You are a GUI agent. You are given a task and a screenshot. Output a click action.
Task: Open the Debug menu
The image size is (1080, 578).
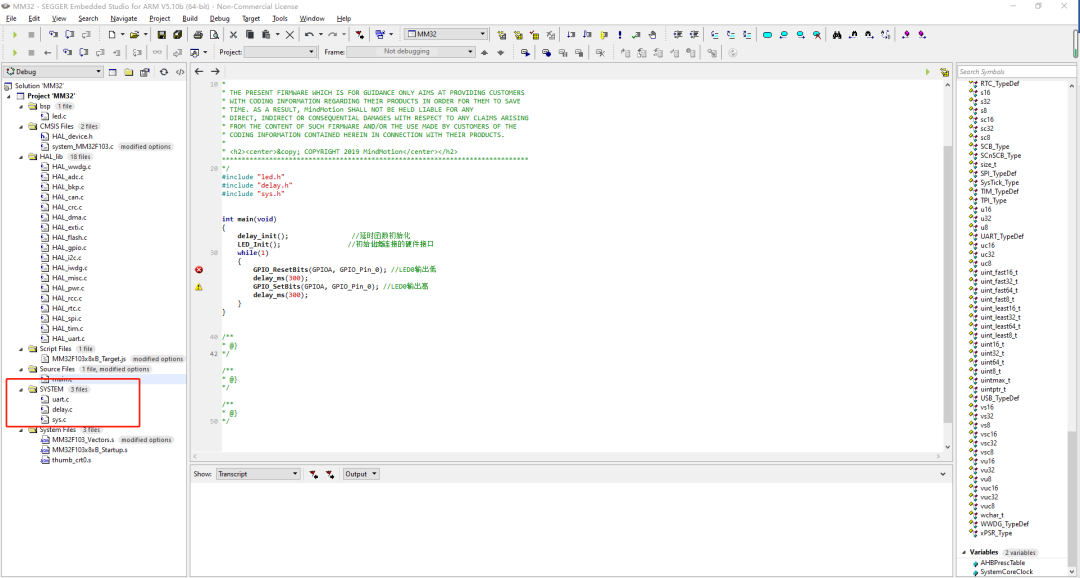tap(220, 19)
